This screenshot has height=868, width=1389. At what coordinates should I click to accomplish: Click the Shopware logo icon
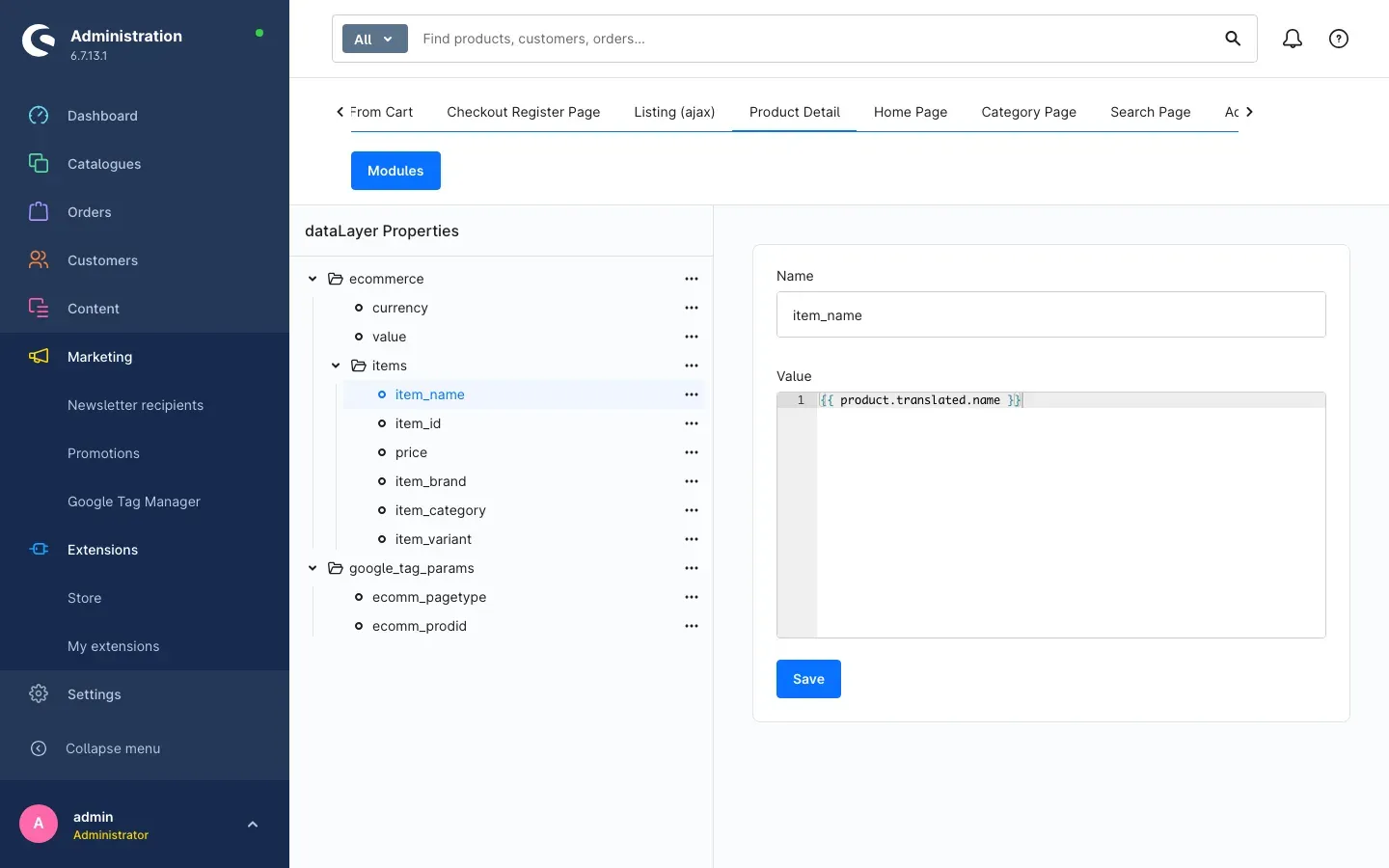point(39,41)
